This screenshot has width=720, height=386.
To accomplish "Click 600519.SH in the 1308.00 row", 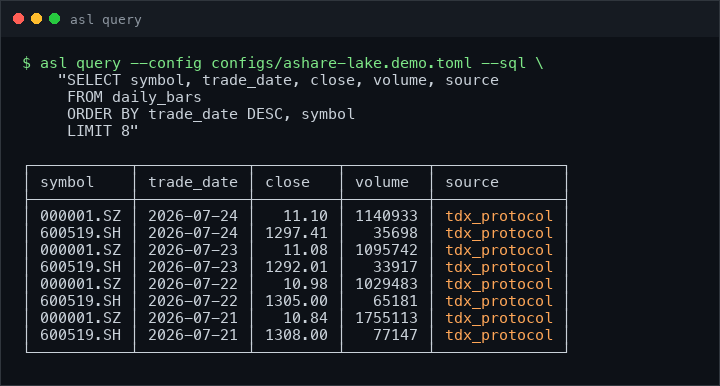I will pos(80,335).
